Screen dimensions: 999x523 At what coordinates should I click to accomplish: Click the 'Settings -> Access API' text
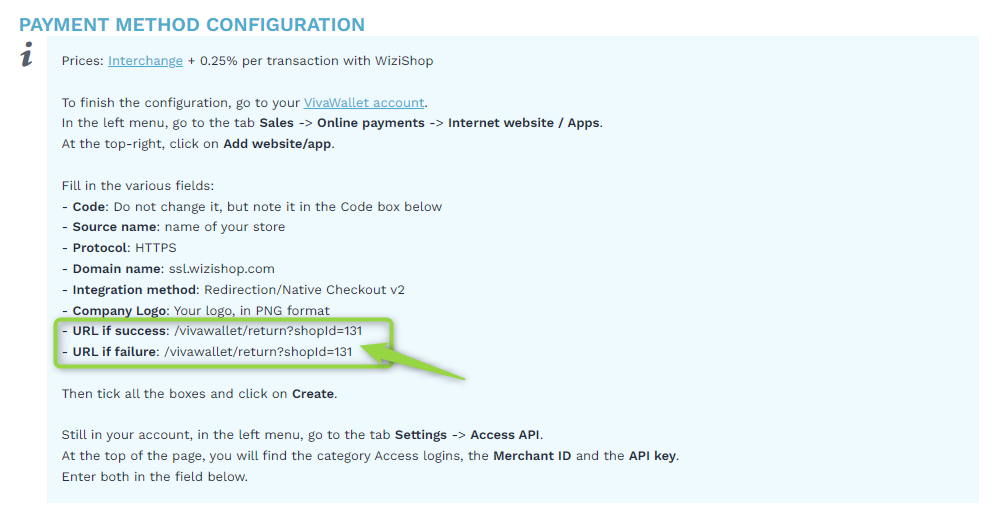tap(467, 435)
